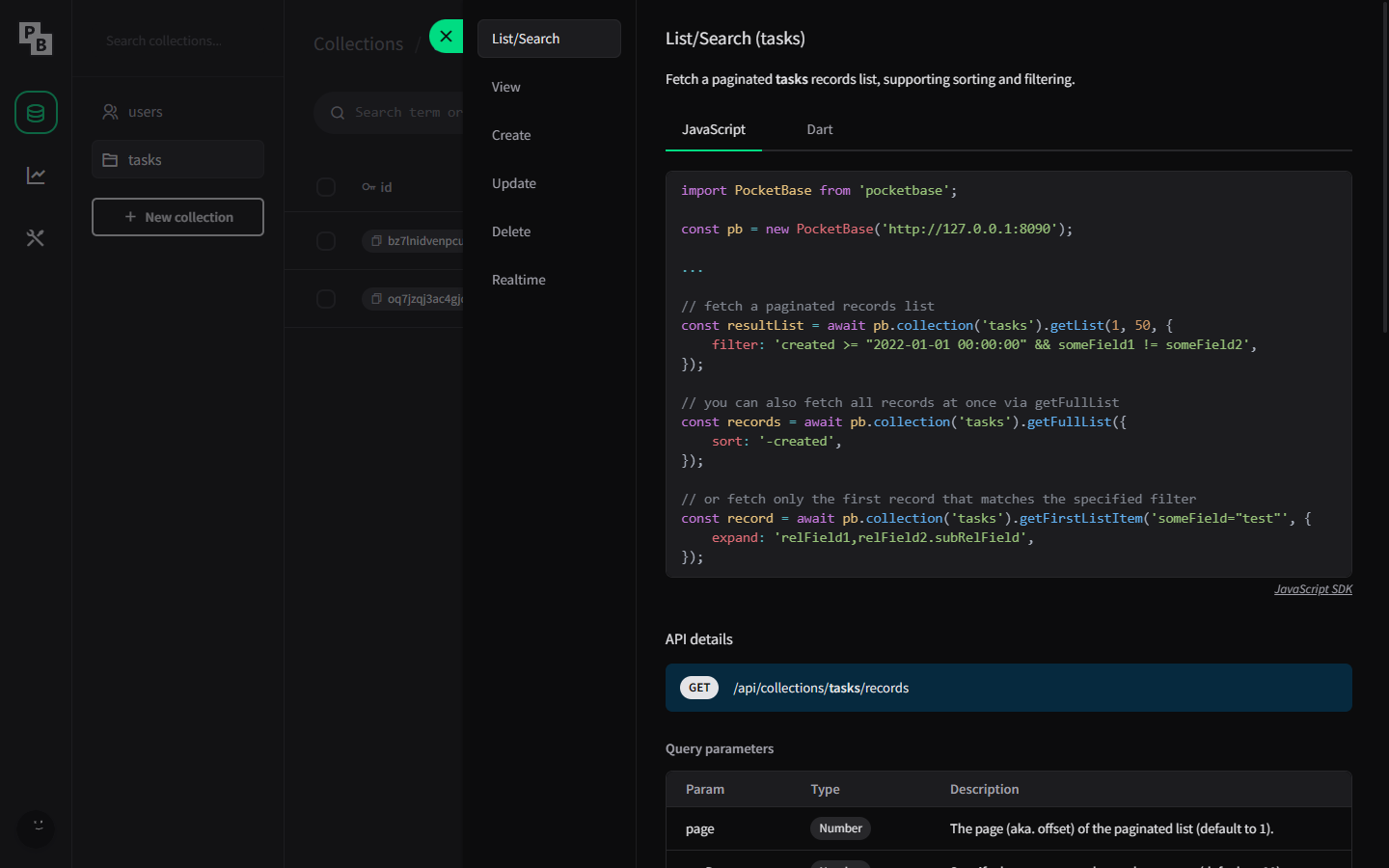Image resolution: width=1389 pixels, height=868 pixels.
Task: Open the Update API section
Action: [513, 183]
